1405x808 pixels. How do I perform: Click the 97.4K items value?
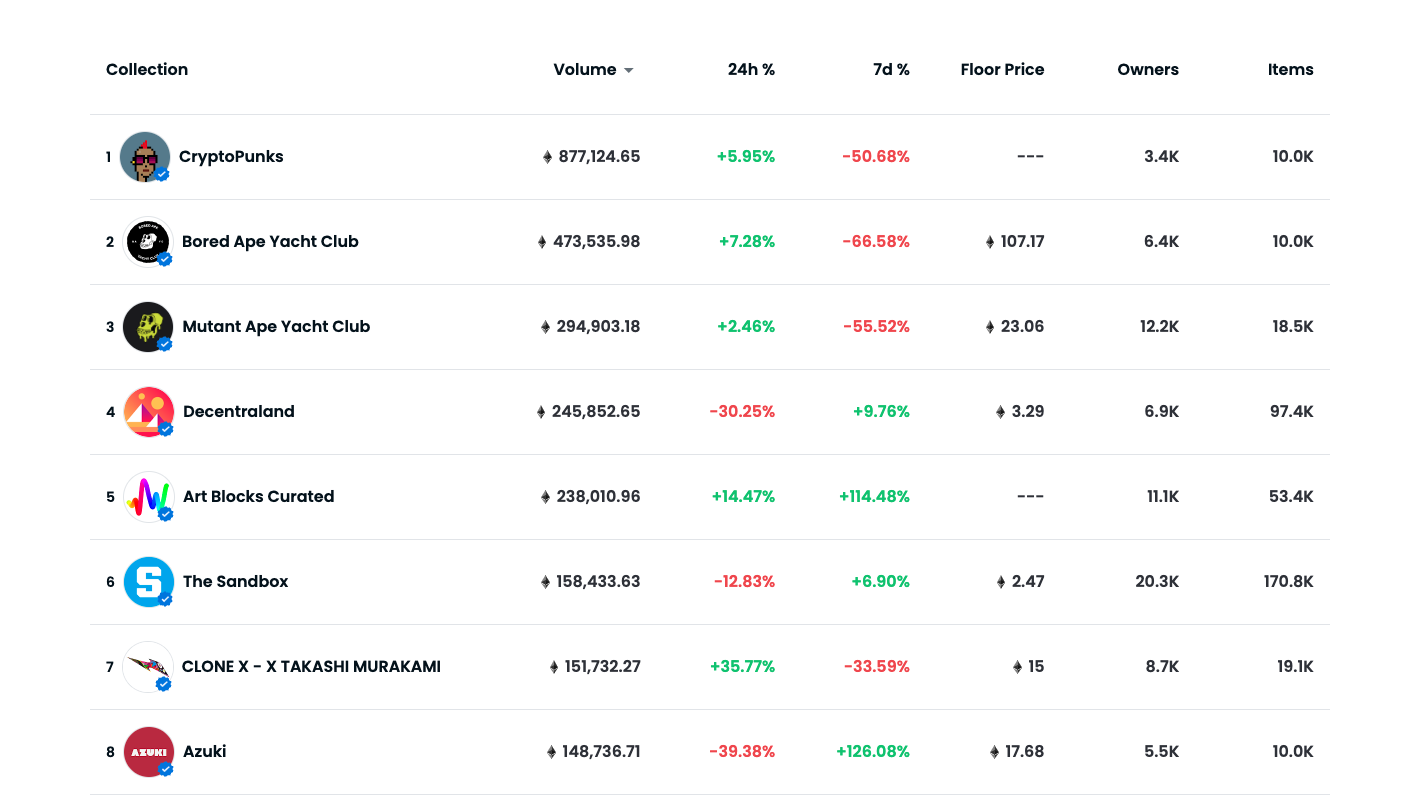click(x=1292, y=412)
